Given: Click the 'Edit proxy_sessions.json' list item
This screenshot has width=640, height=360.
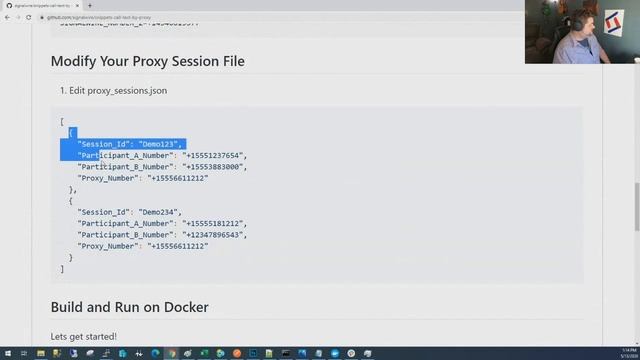Looking at the screenshot, I should pos(118,91).
